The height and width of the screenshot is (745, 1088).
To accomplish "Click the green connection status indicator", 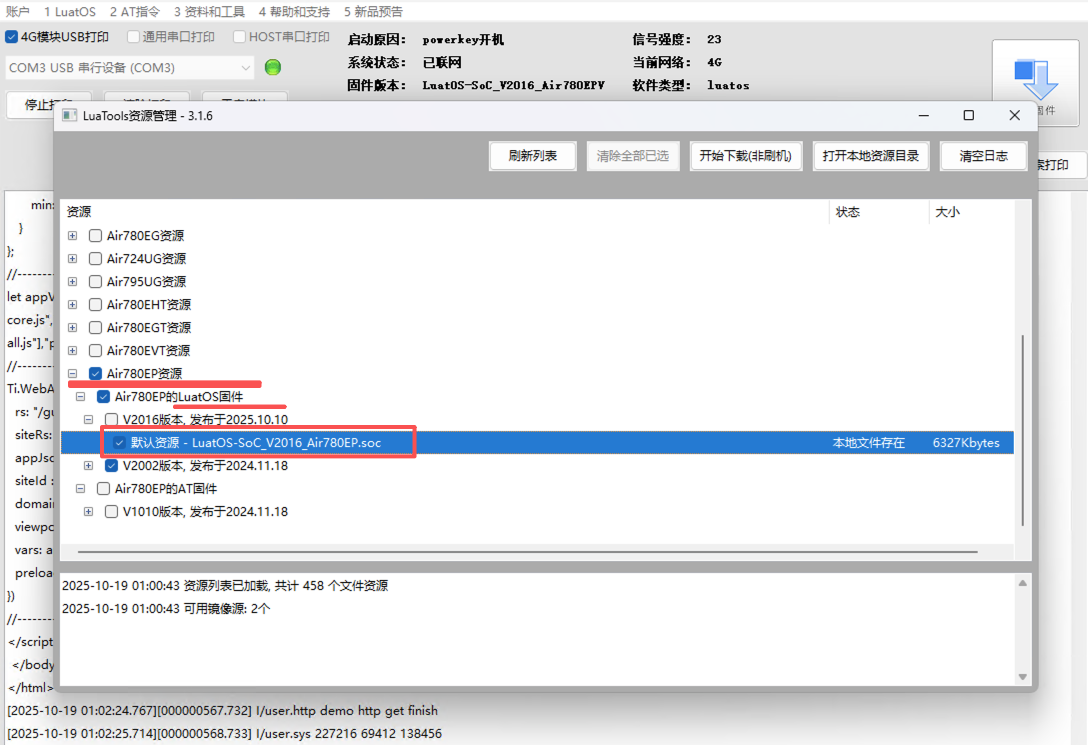I will point(273,67).
